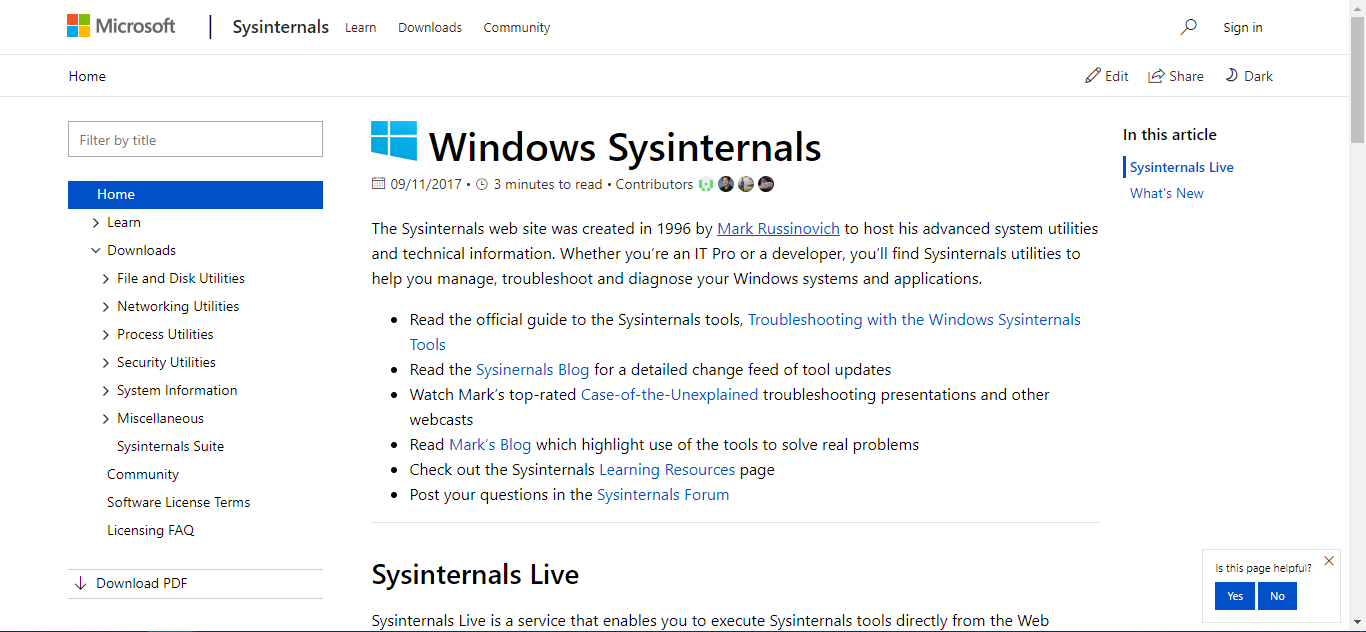1366x632 pixels.
Task: Switch to Dark theme
Action: tap(1249, 76)
